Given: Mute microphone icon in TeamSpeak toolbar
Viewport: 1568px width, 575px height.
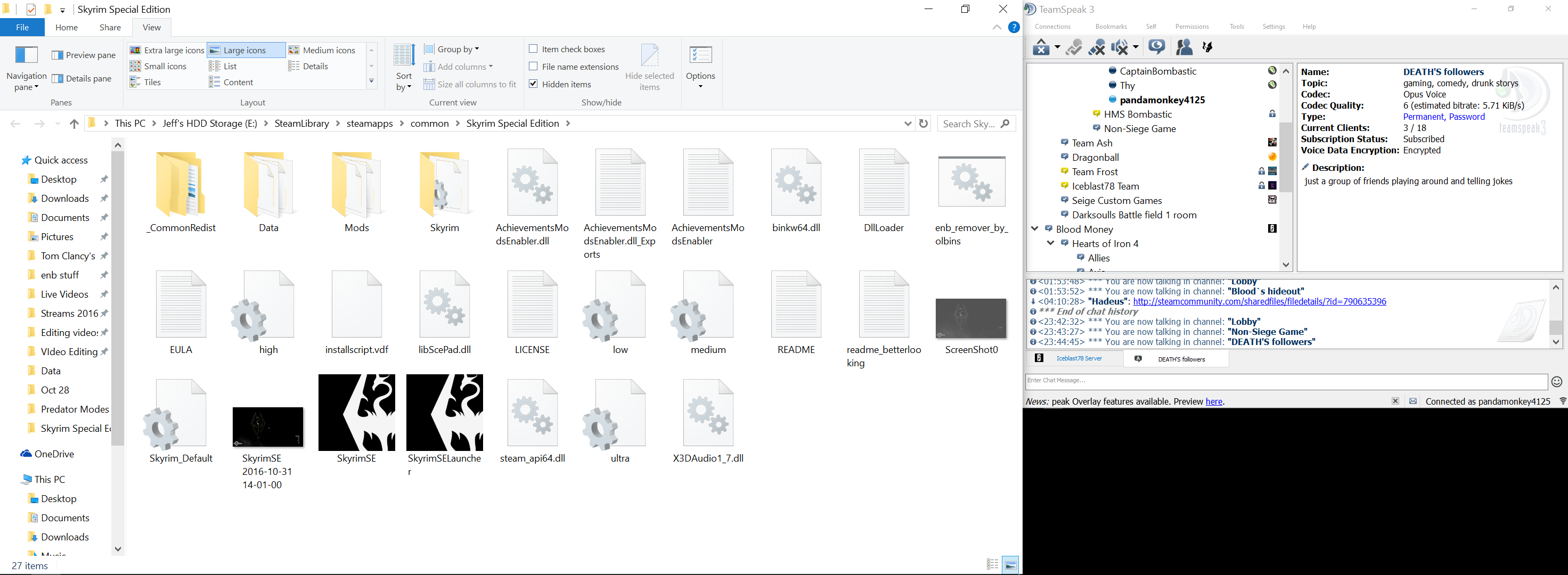Looking at the screenshot, I should click(1097, 47).
